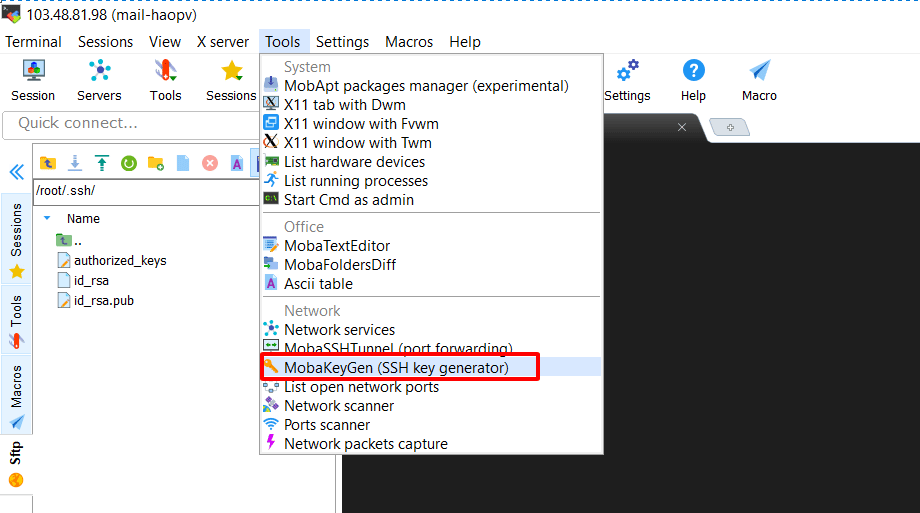The width and height of the screenshot is (920, 513).
Task: Choose MobaKeyGen (SSH key generator)
Action: (x=397, y=367)
